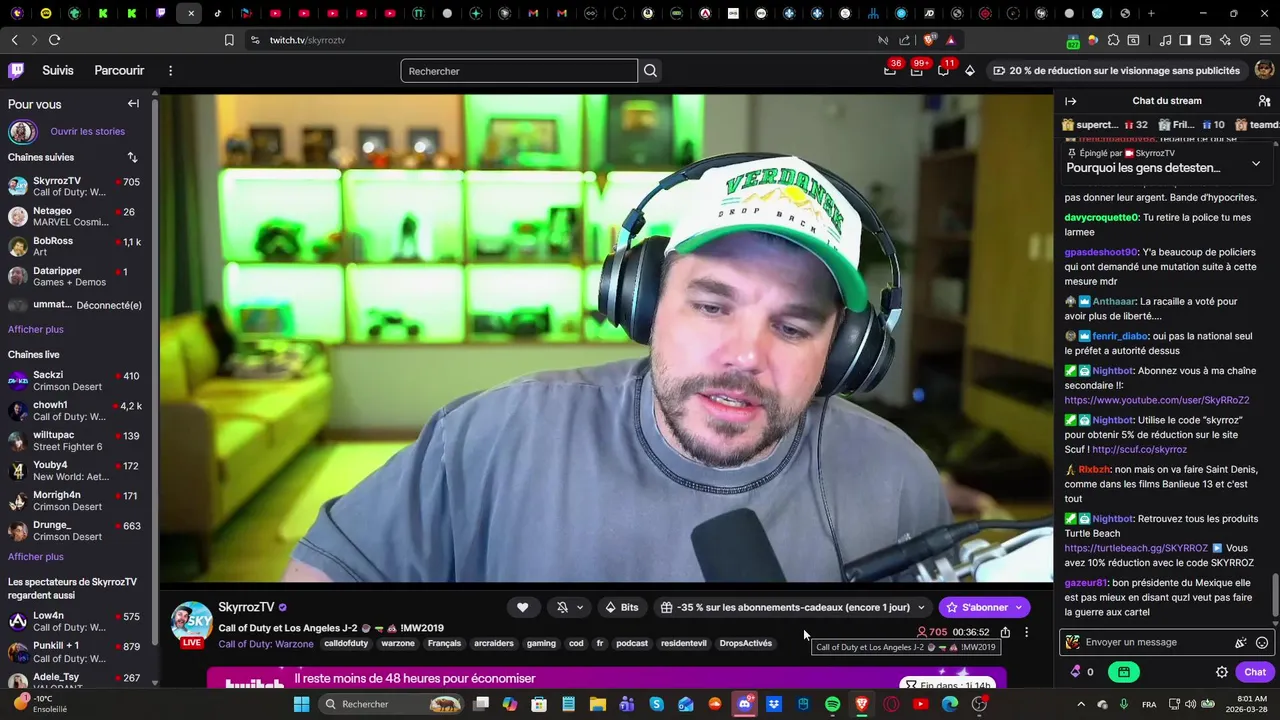Select the arcraiders tag
This screenshot has height=720, width=1280.
494,643
